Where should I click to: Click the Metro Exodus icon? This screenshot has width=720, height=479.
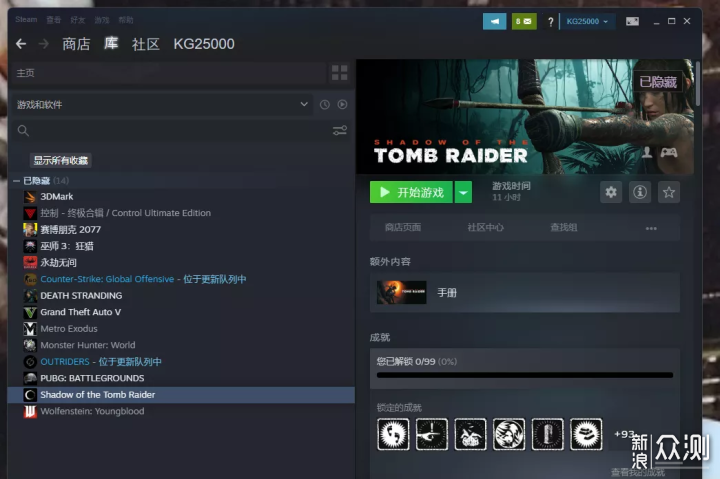pyautogui.click(x=30, y=329)
